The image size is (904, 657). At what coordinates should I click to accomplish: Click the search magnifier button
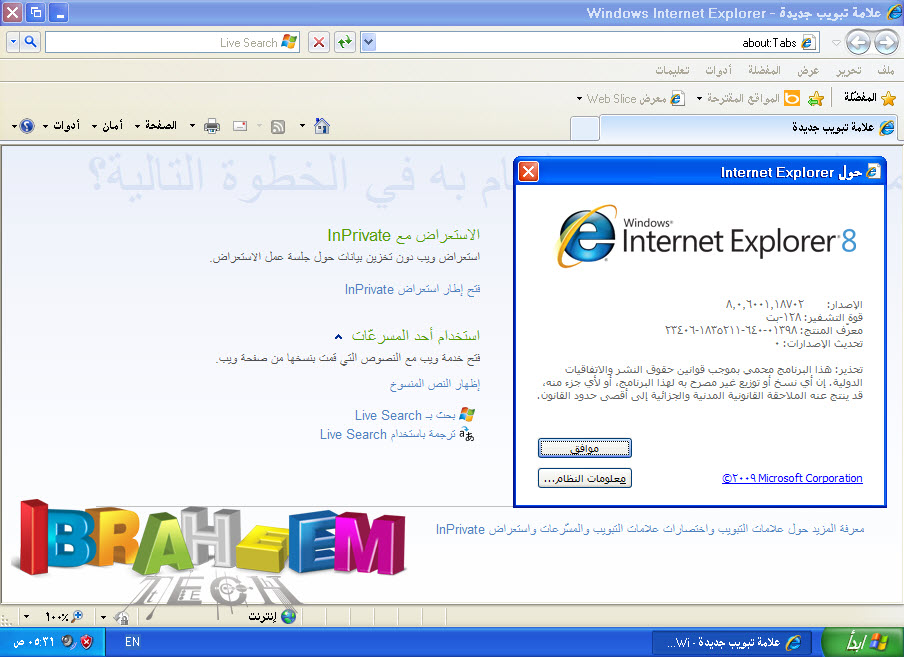tap(31, 41)
